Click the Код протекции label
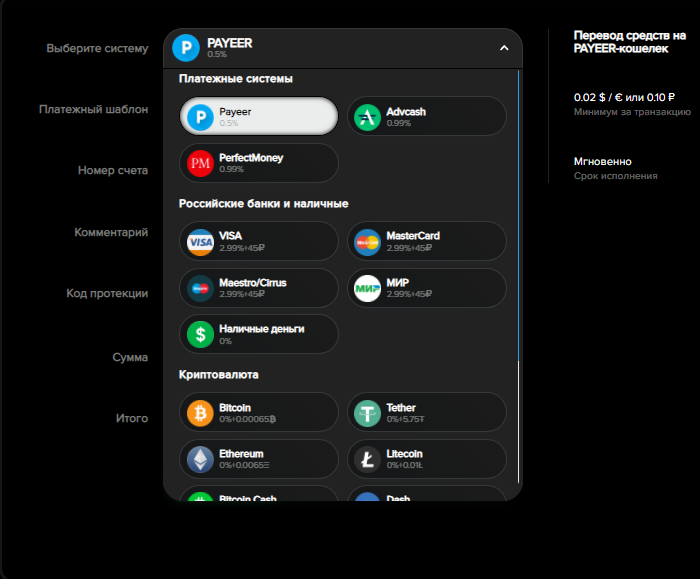700x579 pixels. [x=107, y=293]
